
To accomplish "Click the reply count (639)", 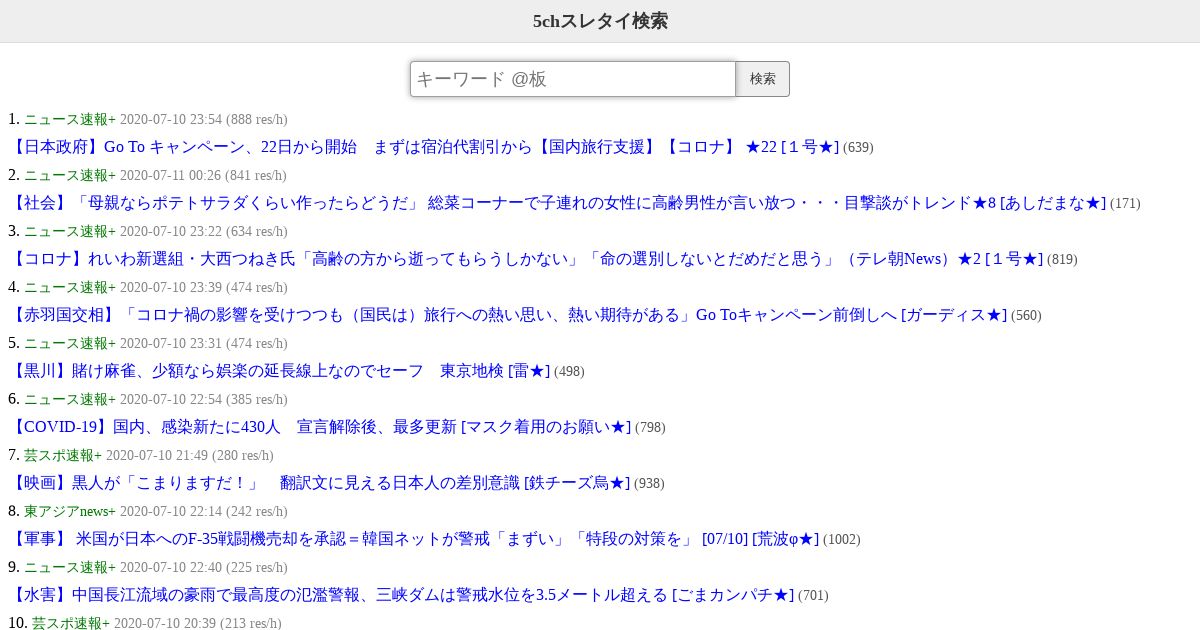I will [x=858, y=148].
